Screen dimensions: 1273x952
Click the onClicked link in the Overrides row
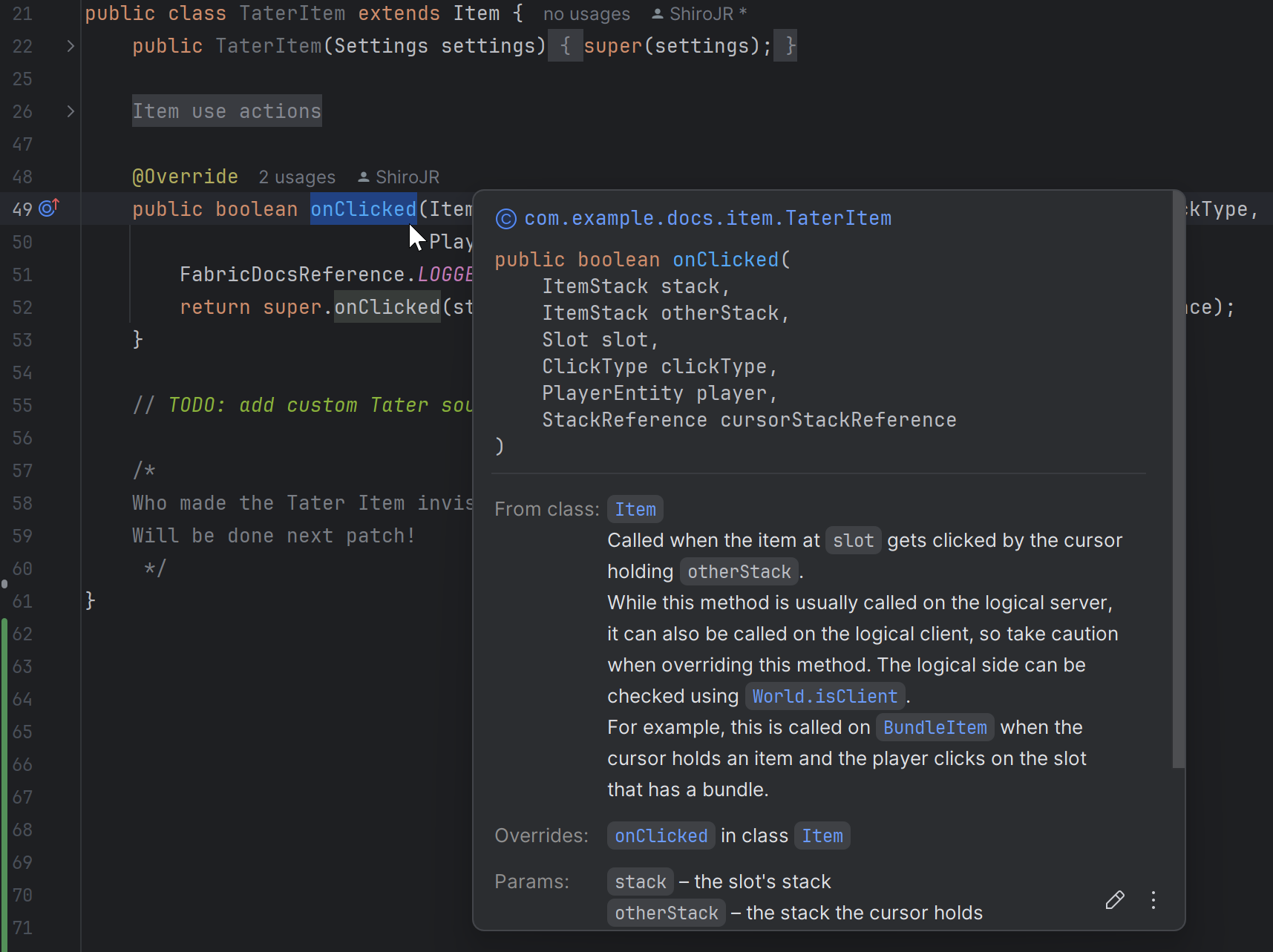pos(660,836)
